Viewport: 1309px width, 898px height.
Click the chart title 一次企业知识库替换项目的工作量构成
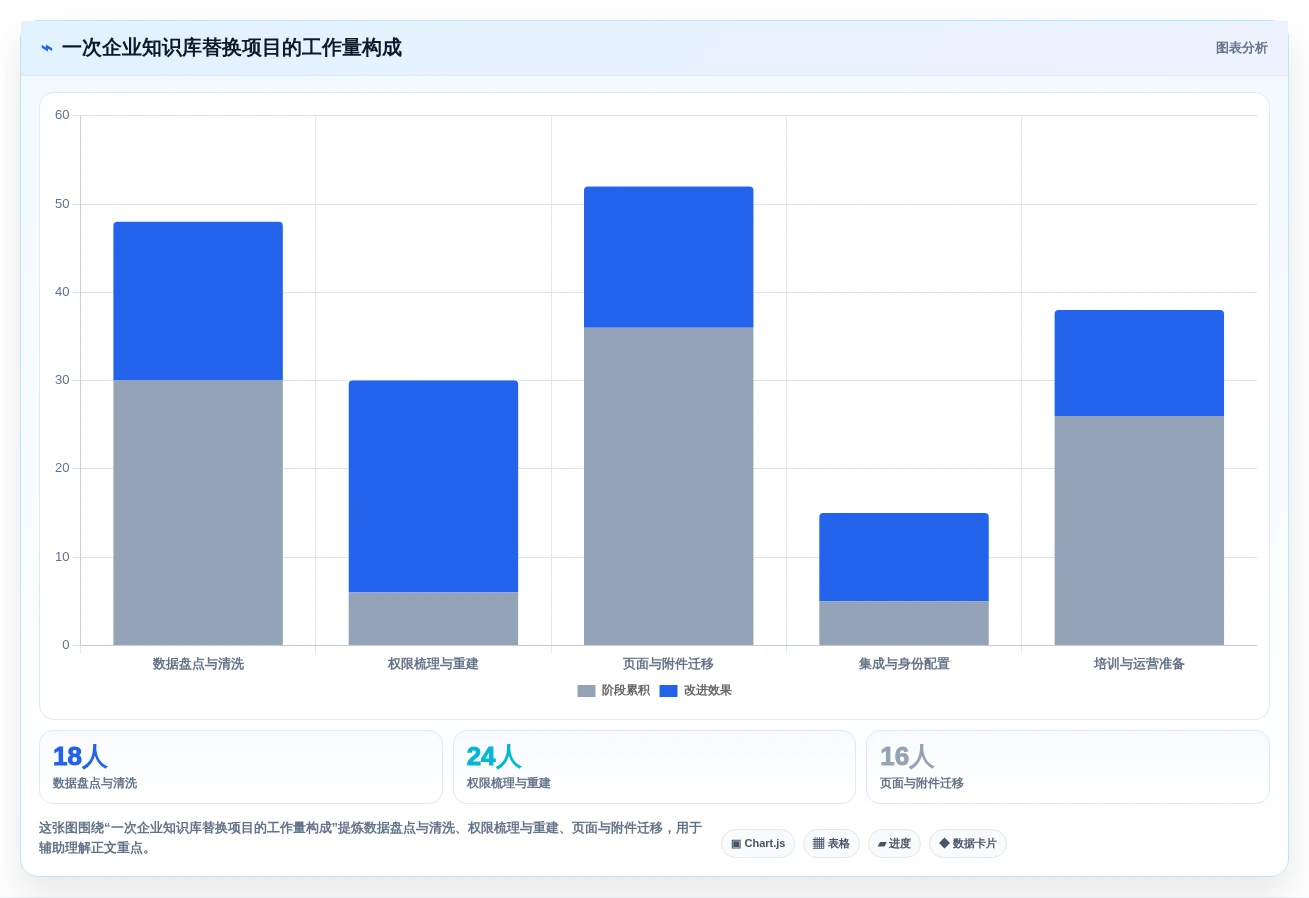click(231, 48)
